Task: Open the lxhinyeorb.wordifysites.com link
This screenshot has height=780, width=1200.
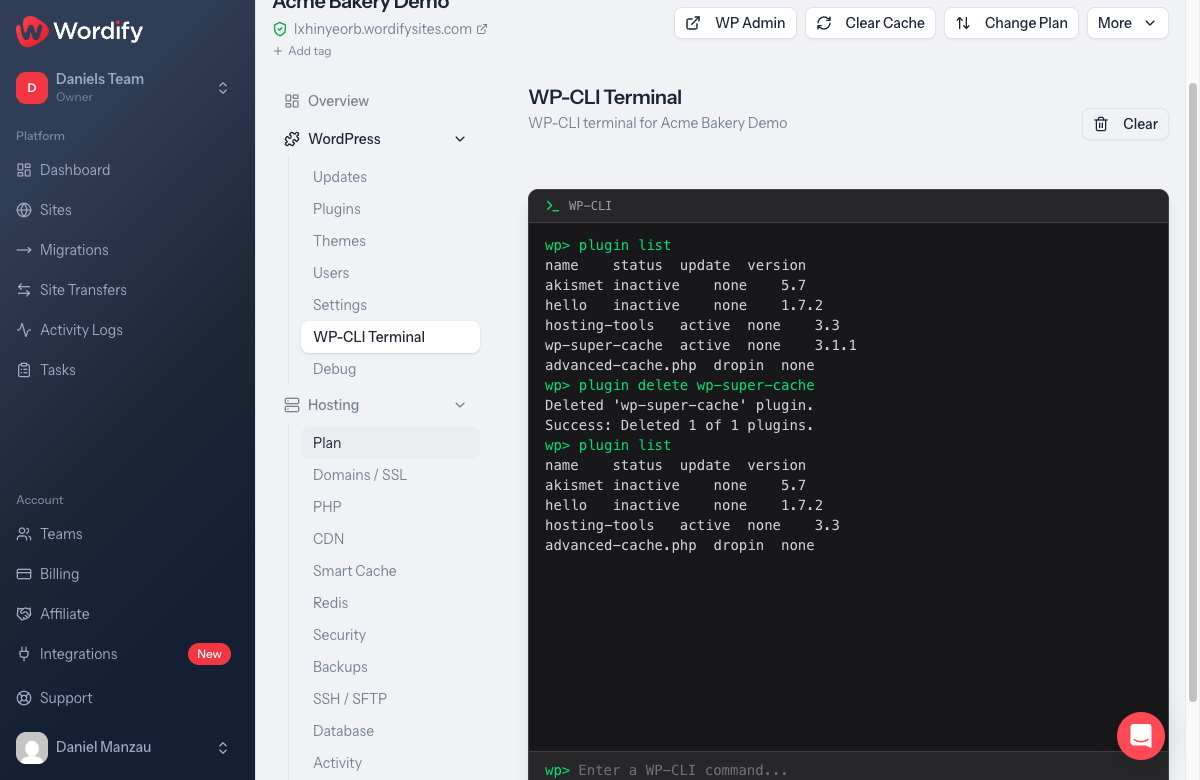Action: coord(383,29)
